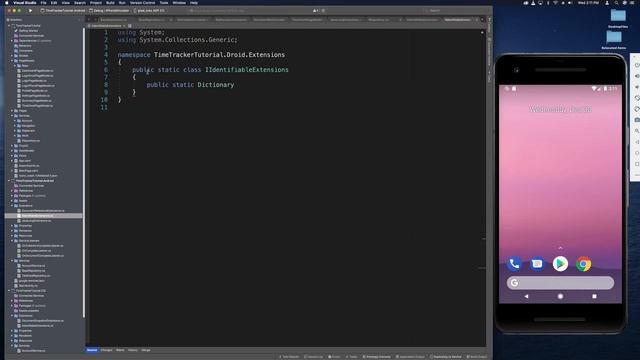Launch Chrome on the emulator
This screenshot has height=360, width=640.
[x=584, y=264]
